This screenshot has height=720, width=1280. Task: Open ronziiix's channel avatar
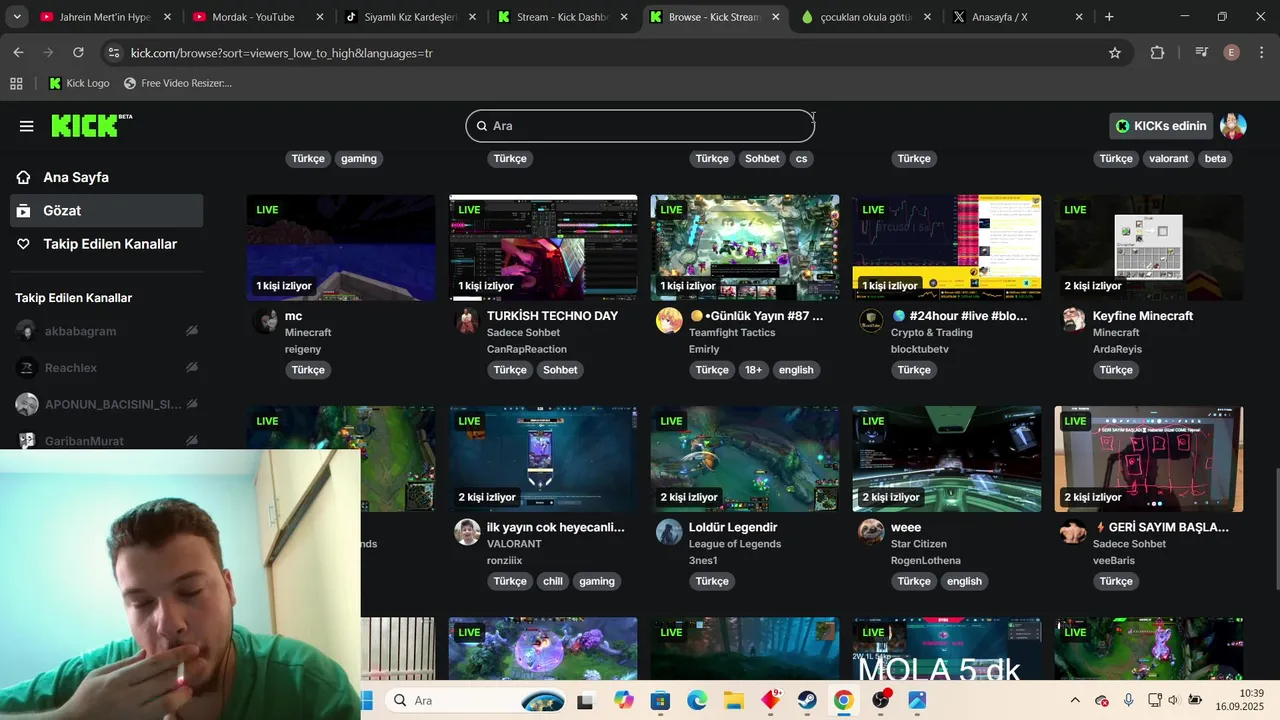pyautogui.click(x=467, y=531)
